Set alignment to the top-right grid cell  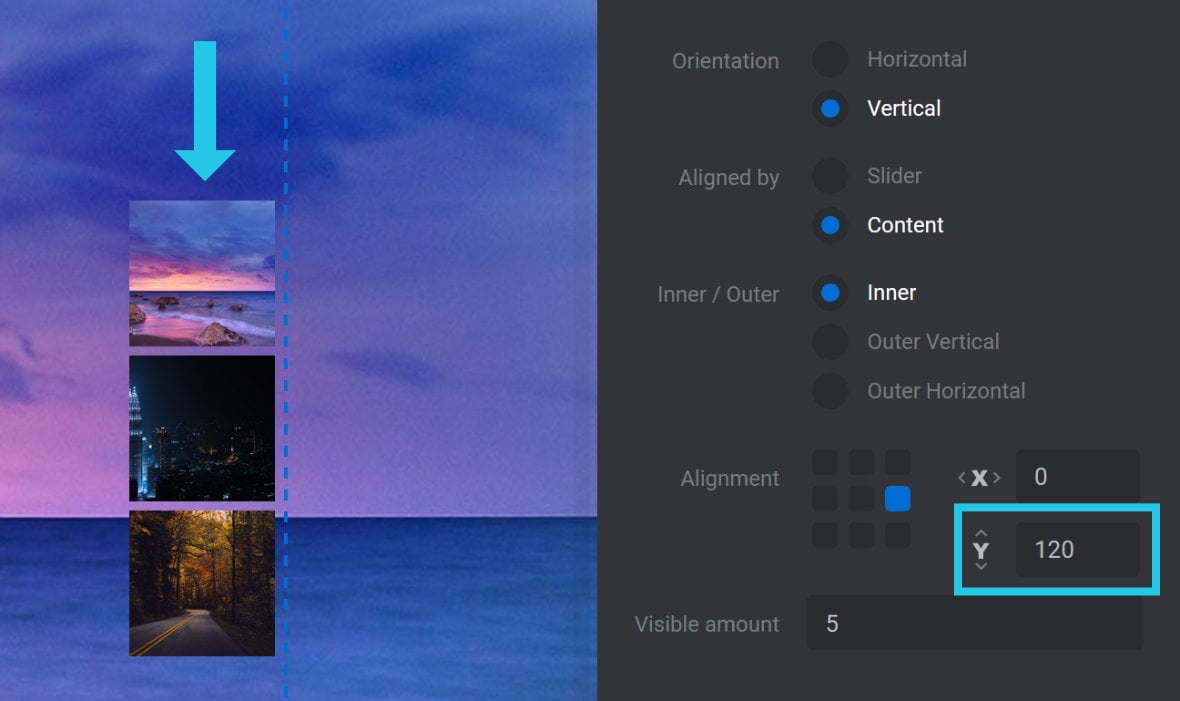click(x=897, y=462)
